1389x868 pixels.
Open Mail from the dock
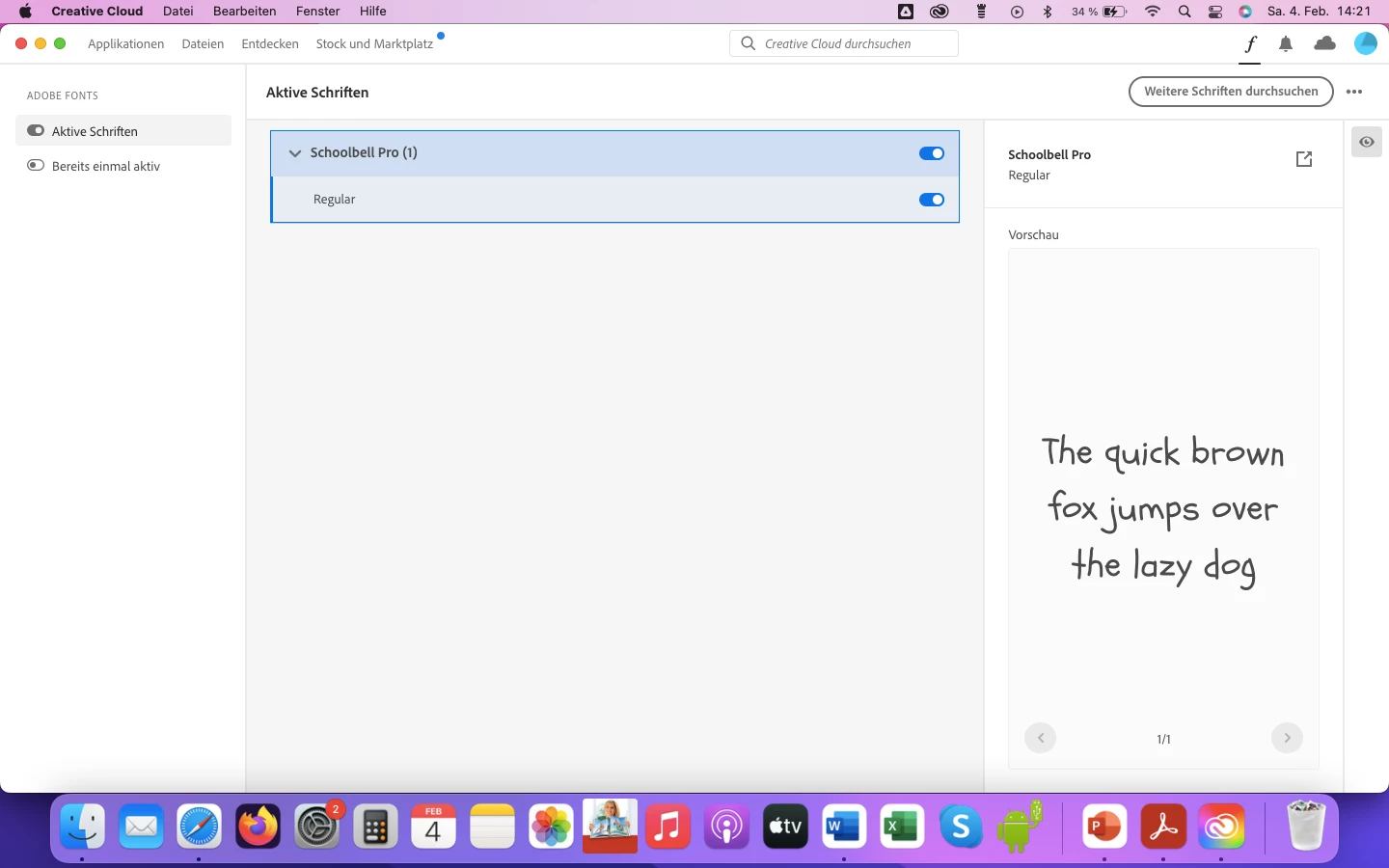click(x=141, y=827)
